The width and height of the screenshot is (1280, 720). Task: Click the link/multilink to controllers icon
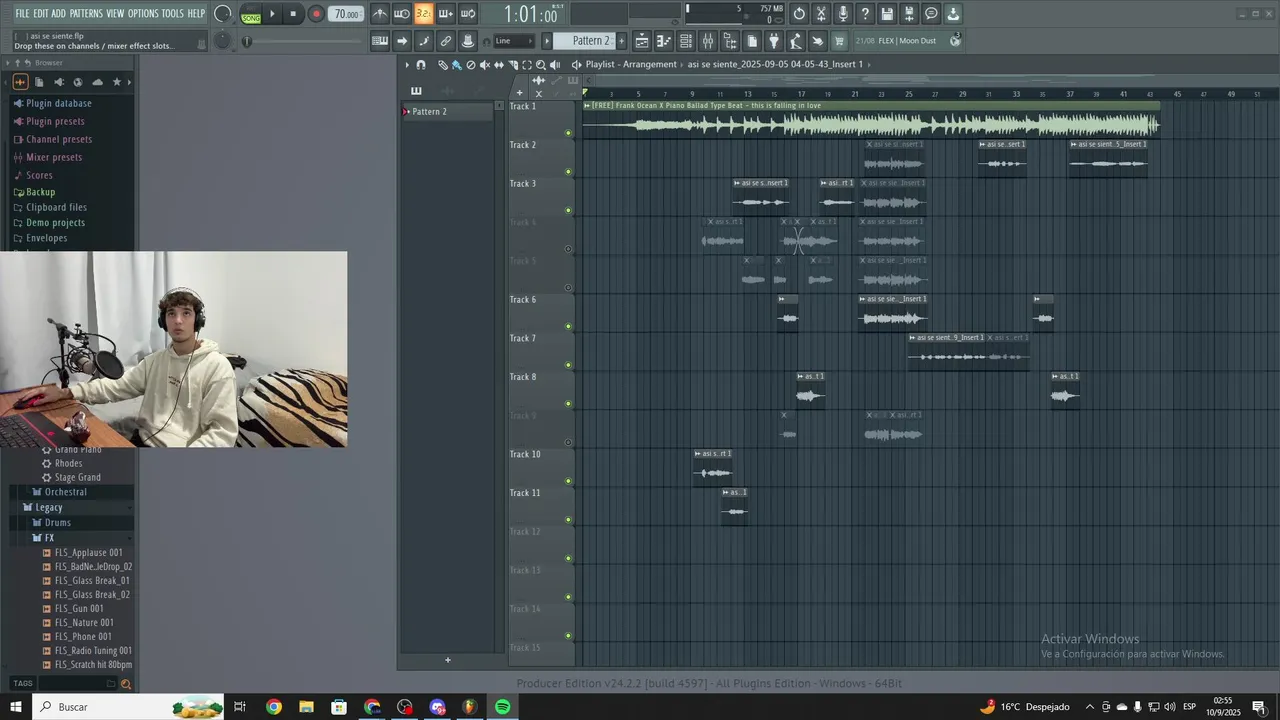click(446, 41)
